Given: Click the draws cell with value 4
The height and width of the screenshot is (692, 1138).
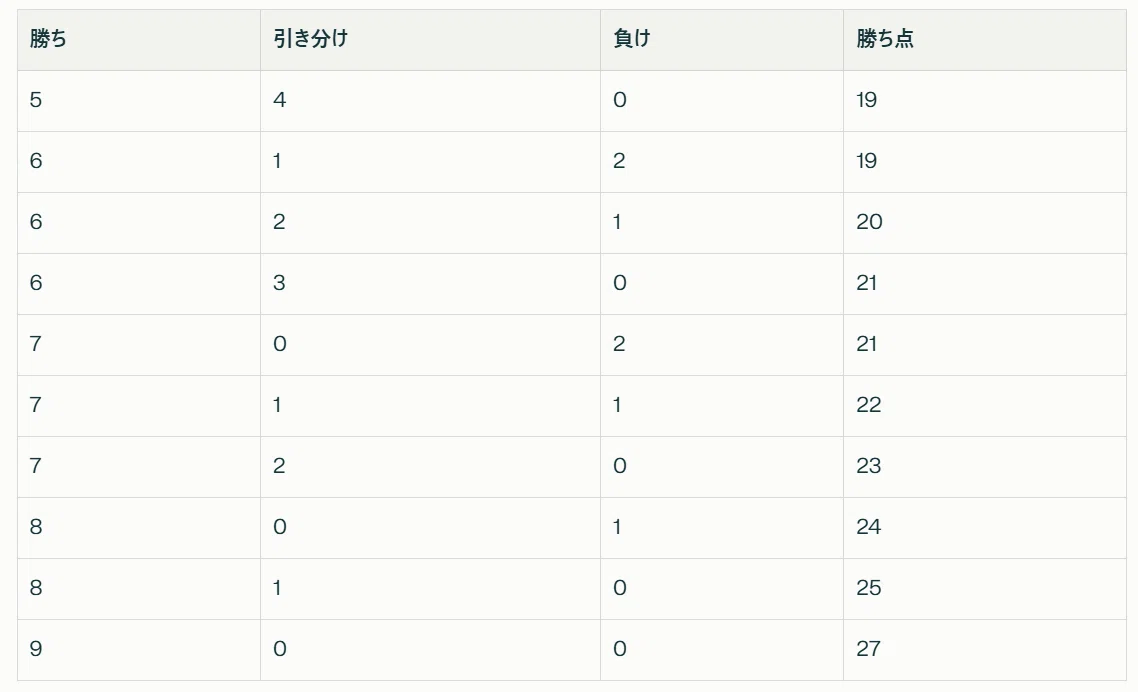Looking at the screenshot, I should click(430, 101).
